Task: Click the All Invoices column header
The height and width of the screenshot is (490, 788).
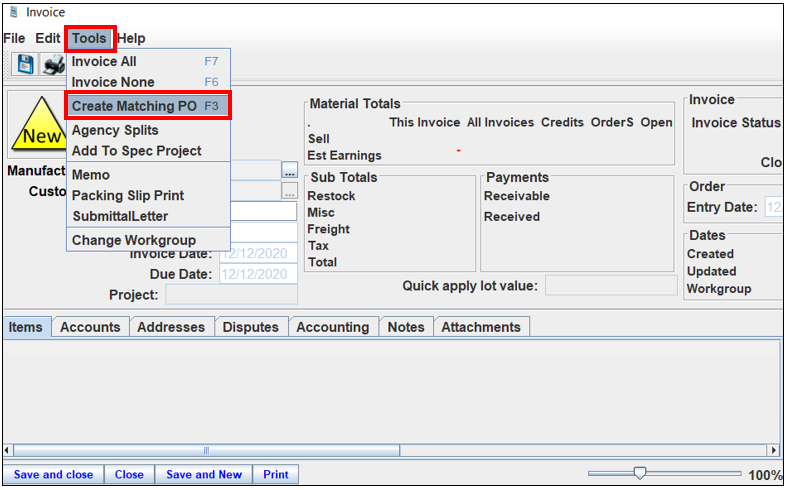Action: click(501, 123)
